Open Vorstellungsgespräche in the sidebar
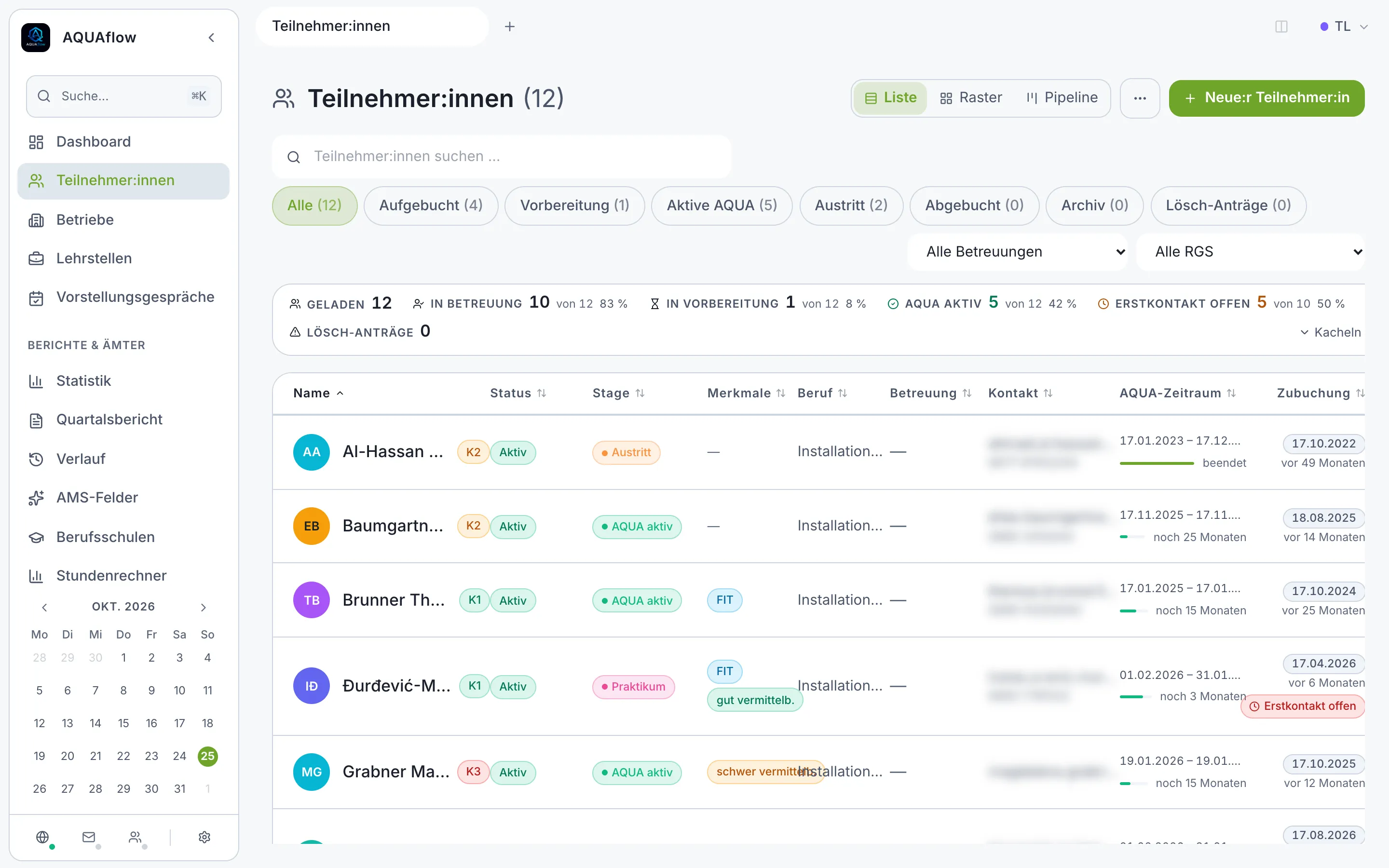Image resolution: width=1389 pixels, height=868 pixels. pos(123,297)
